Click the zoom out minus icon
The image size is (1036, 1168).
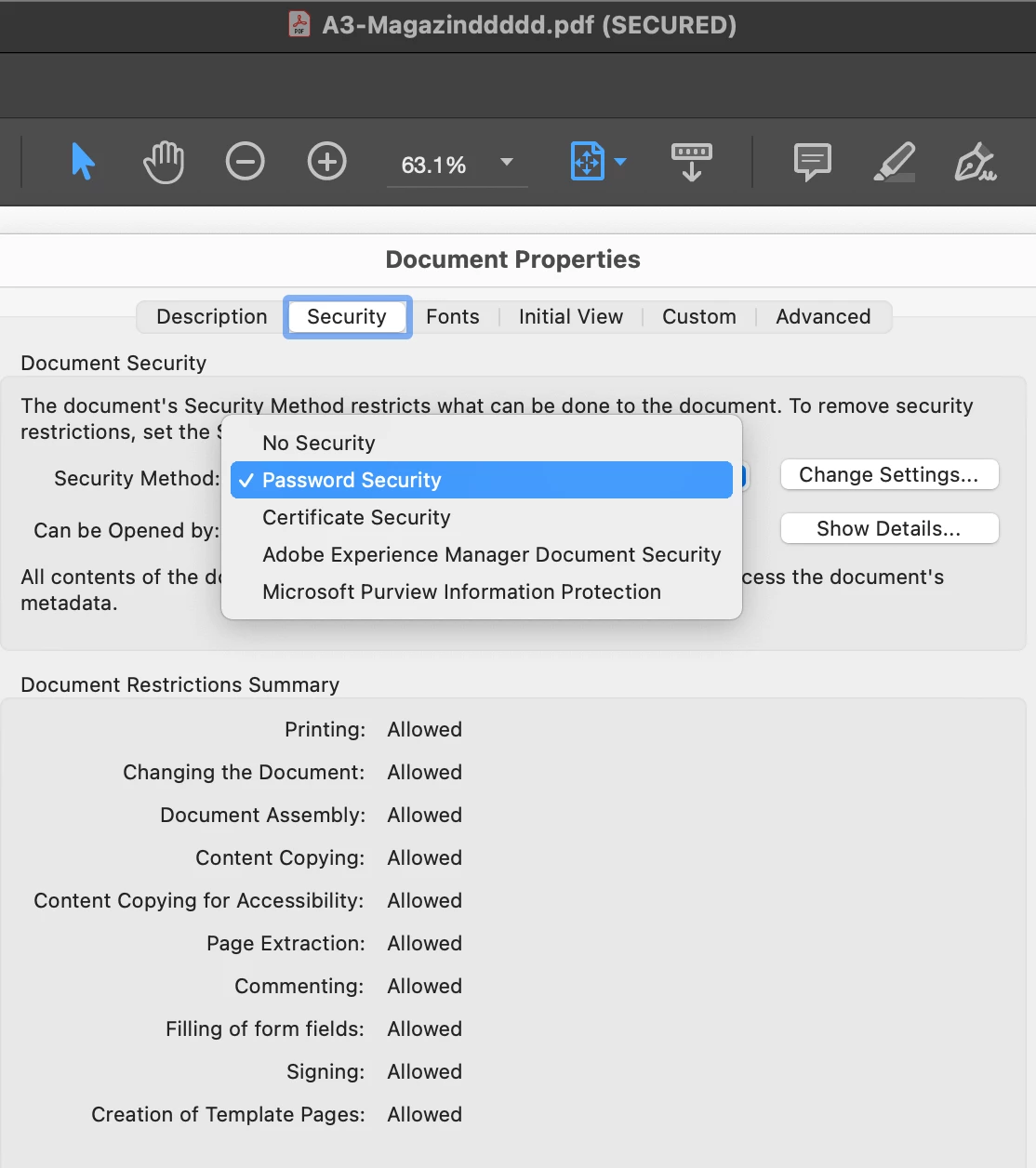pyautogui.click(x=246, y=162)
